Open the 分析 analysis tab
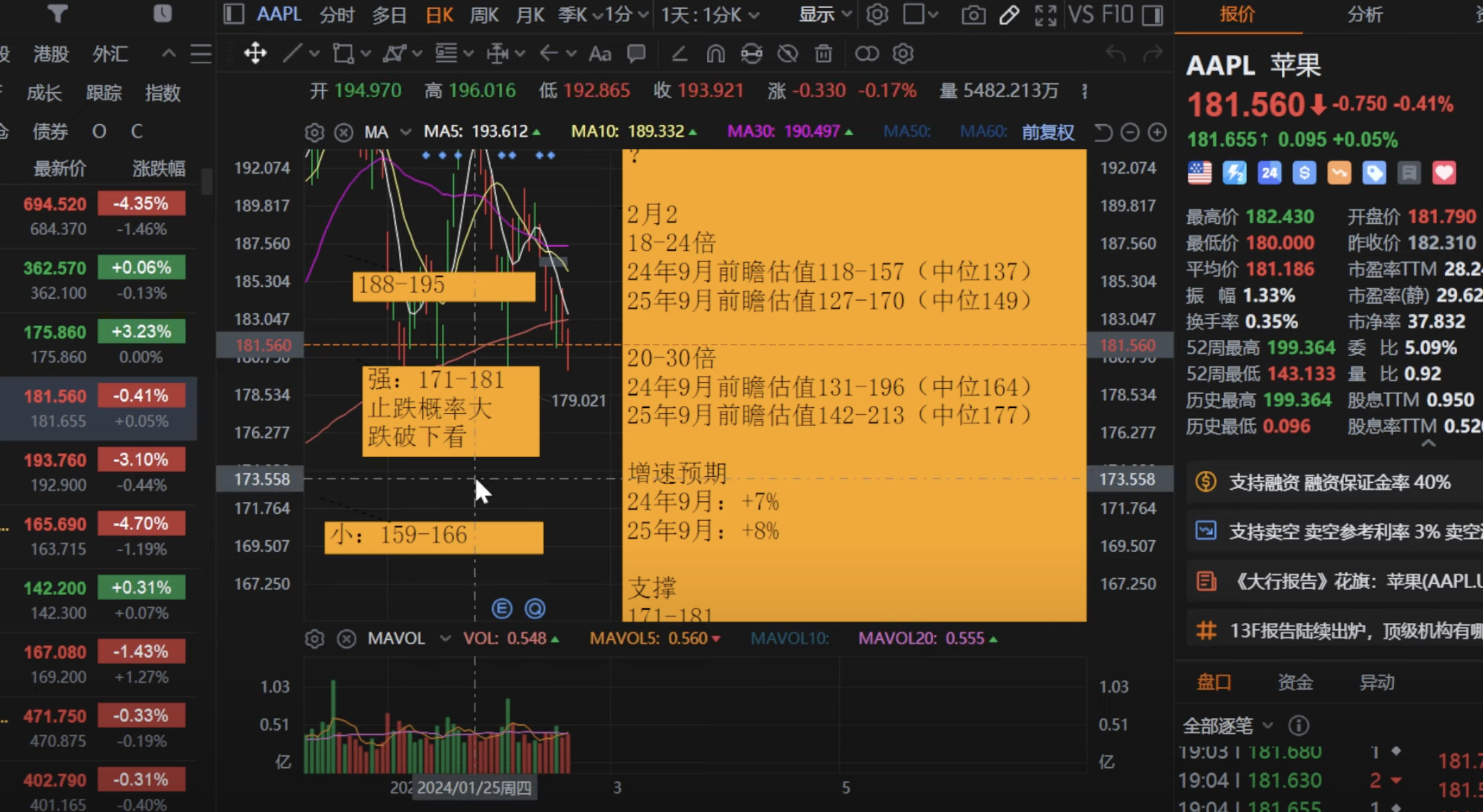 click(1365, 14)
